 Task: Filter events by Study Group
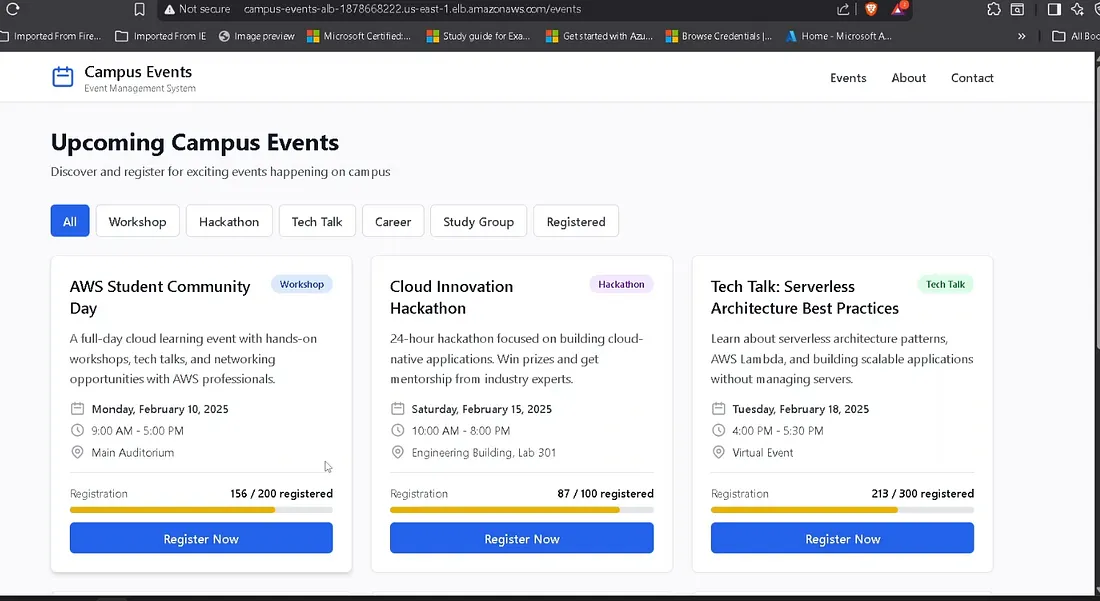[478, 221]
